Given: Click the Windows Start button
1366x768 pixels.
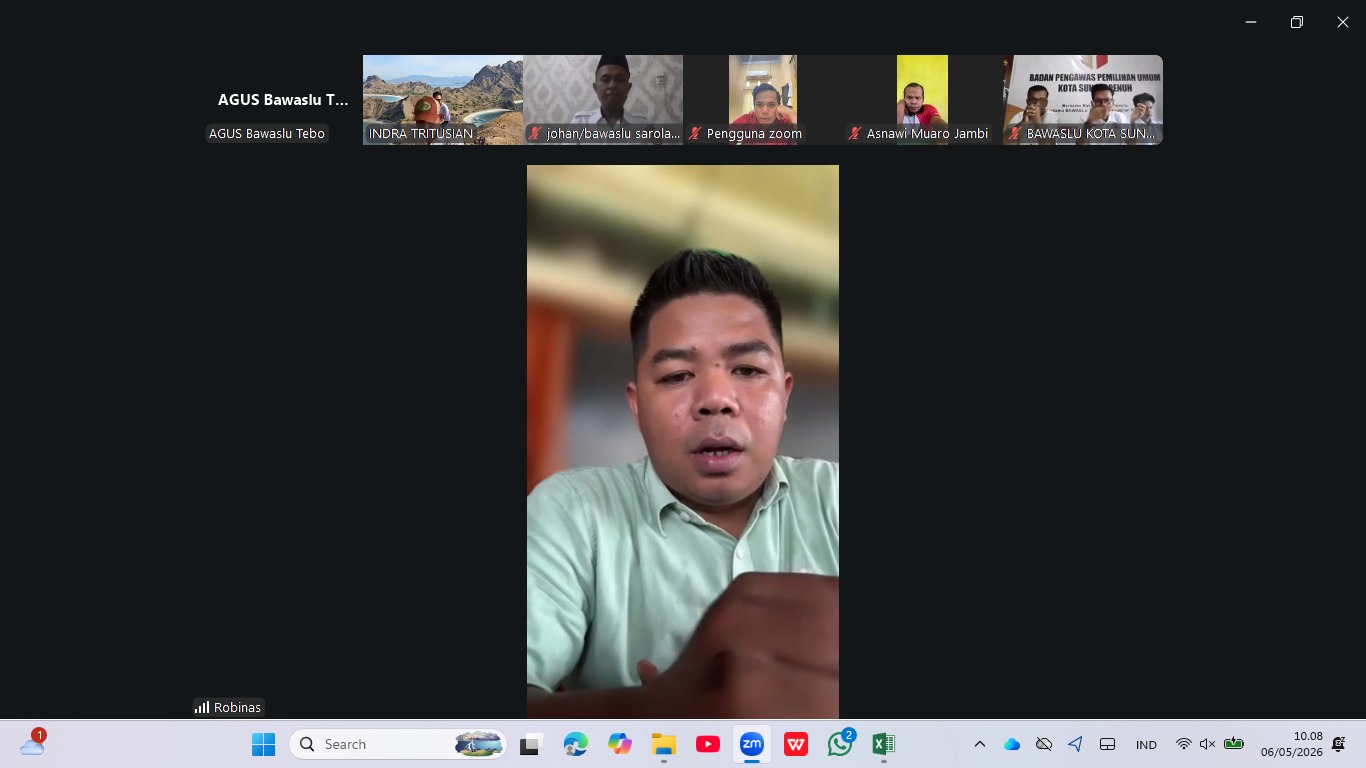Looking at the screenshot, I should pos(263,744).
